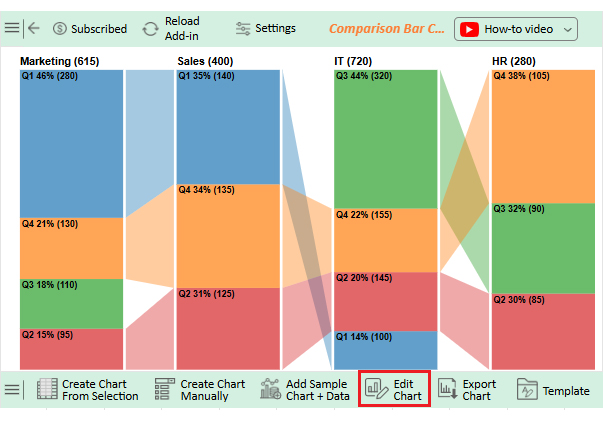
Task: Click the Reload Add-in refresh icon
Action: 150,28
